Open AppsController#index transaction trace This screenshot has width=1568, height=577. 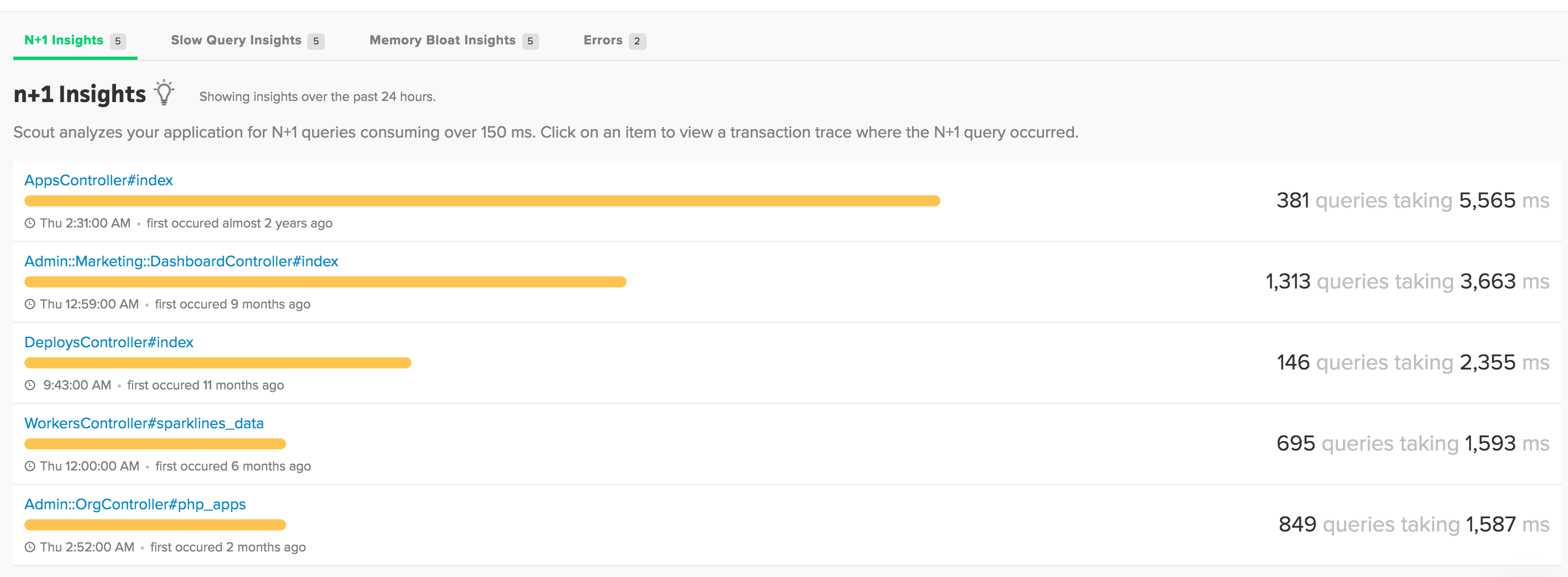[x=99, y=180]
